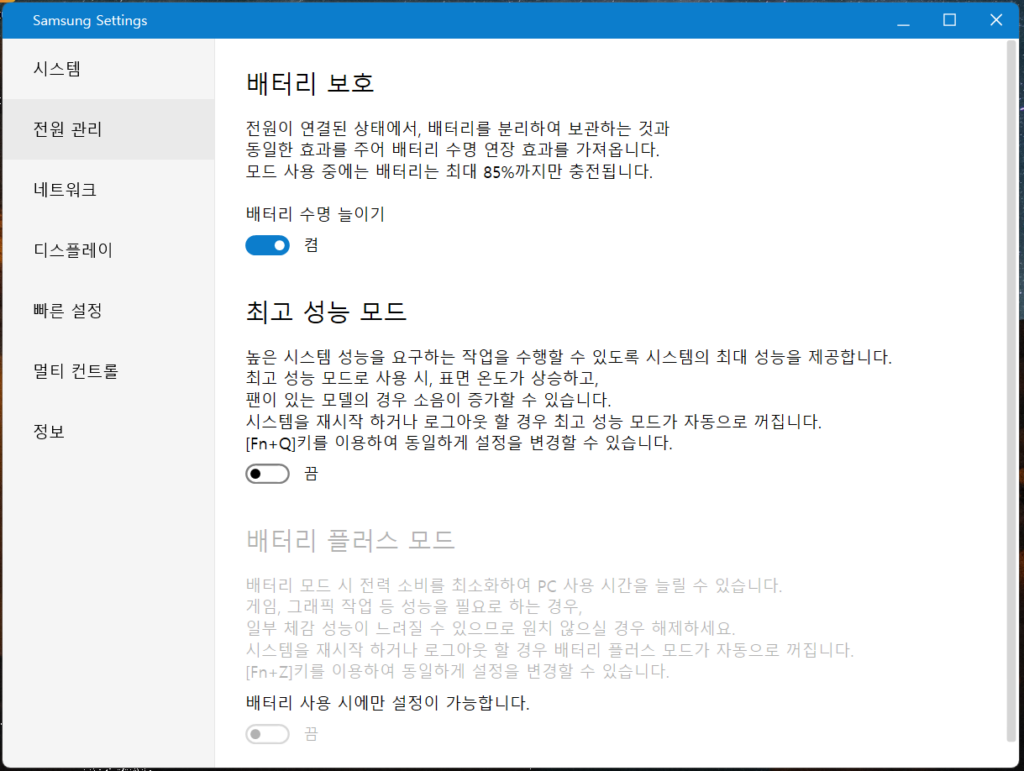This screenshot has height=771, width=1024.
Task: Click the 배터리 사용 시에만 설정이 가능합니다 notice
Action: click(x=387, y=703)
